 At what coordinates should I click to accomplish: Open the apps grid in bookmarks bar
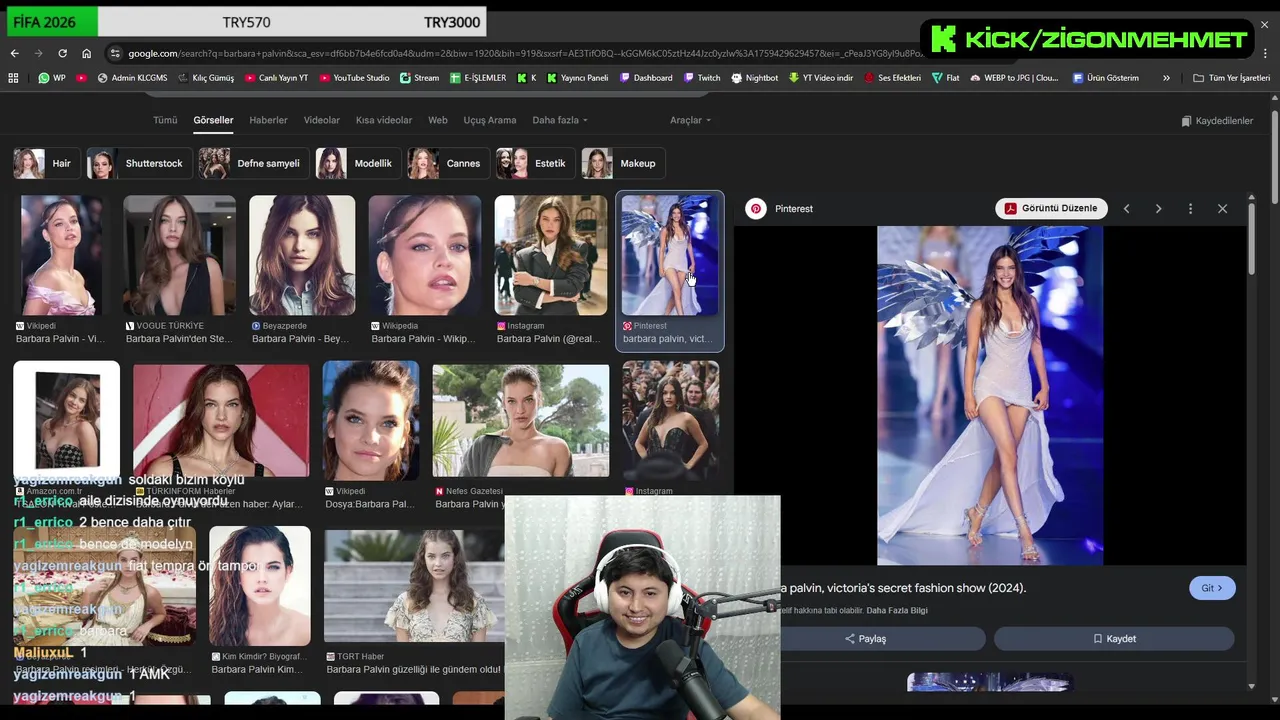[x=13, y=78]
